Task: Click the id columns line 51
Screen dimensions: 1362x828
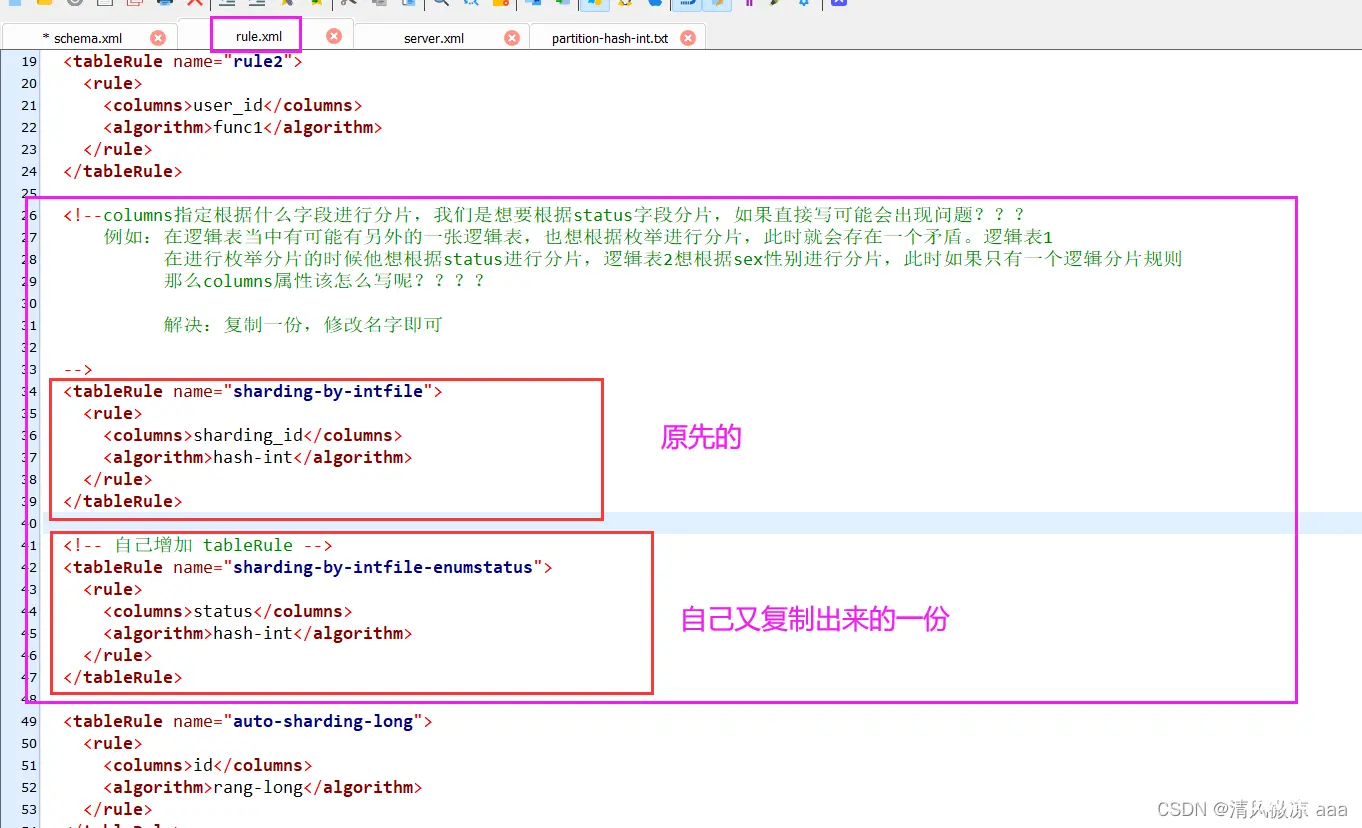Action: (208, 765)
